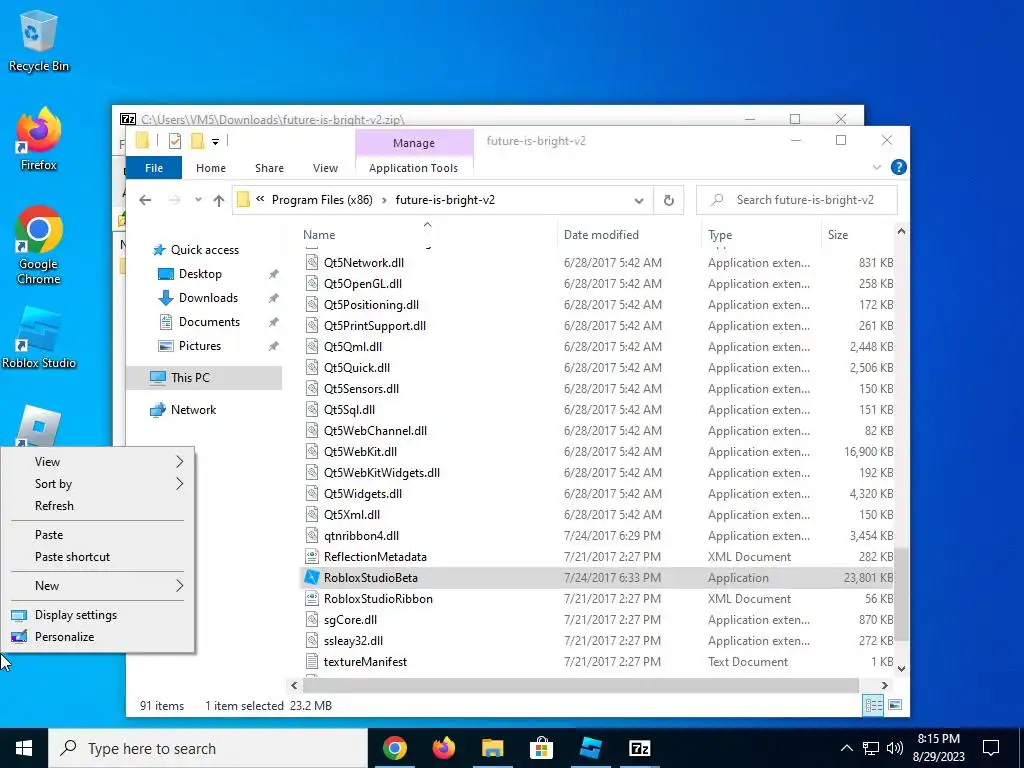Open the address bar history dropdown
The height and width of the screenshot is (768, 1024).
click(639, 200)
